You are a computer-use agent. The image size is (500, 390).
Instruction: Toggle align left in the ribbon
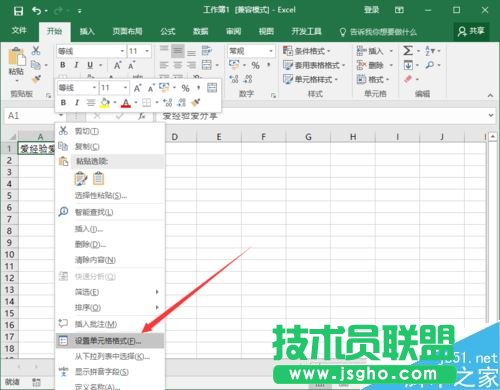point(164,65)
